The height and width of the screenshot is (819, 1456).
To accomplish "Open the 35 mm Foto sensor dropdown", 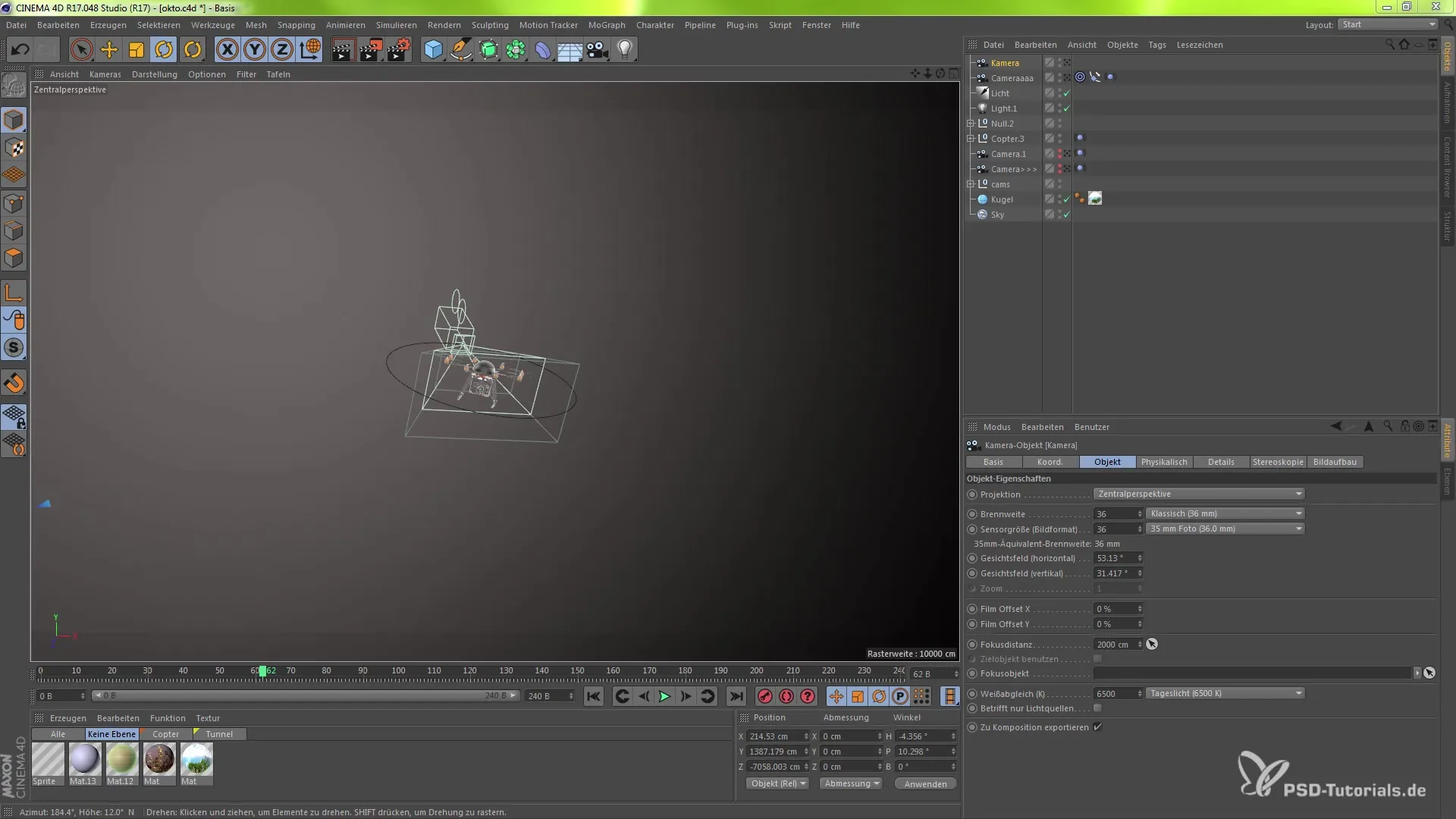I will pyautogui.click(x=1225, y=529).
